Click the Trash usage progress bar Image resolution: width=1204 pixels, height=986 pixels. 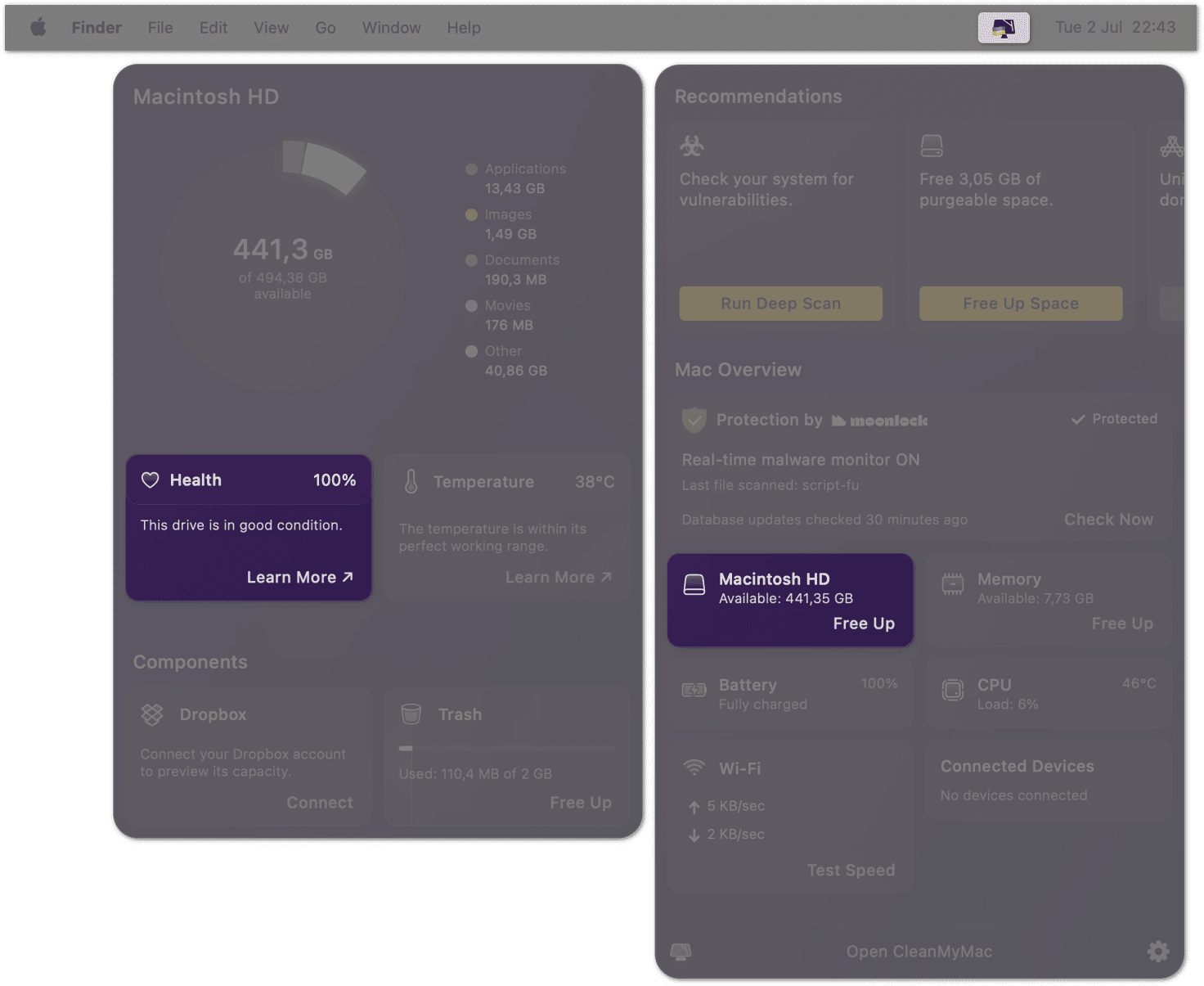[x=507, y=748]
